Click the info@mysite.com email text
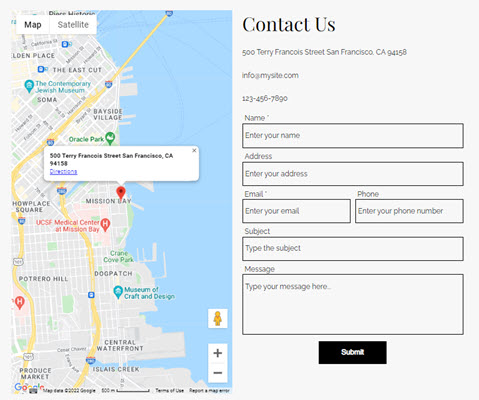 pos(270,75)
